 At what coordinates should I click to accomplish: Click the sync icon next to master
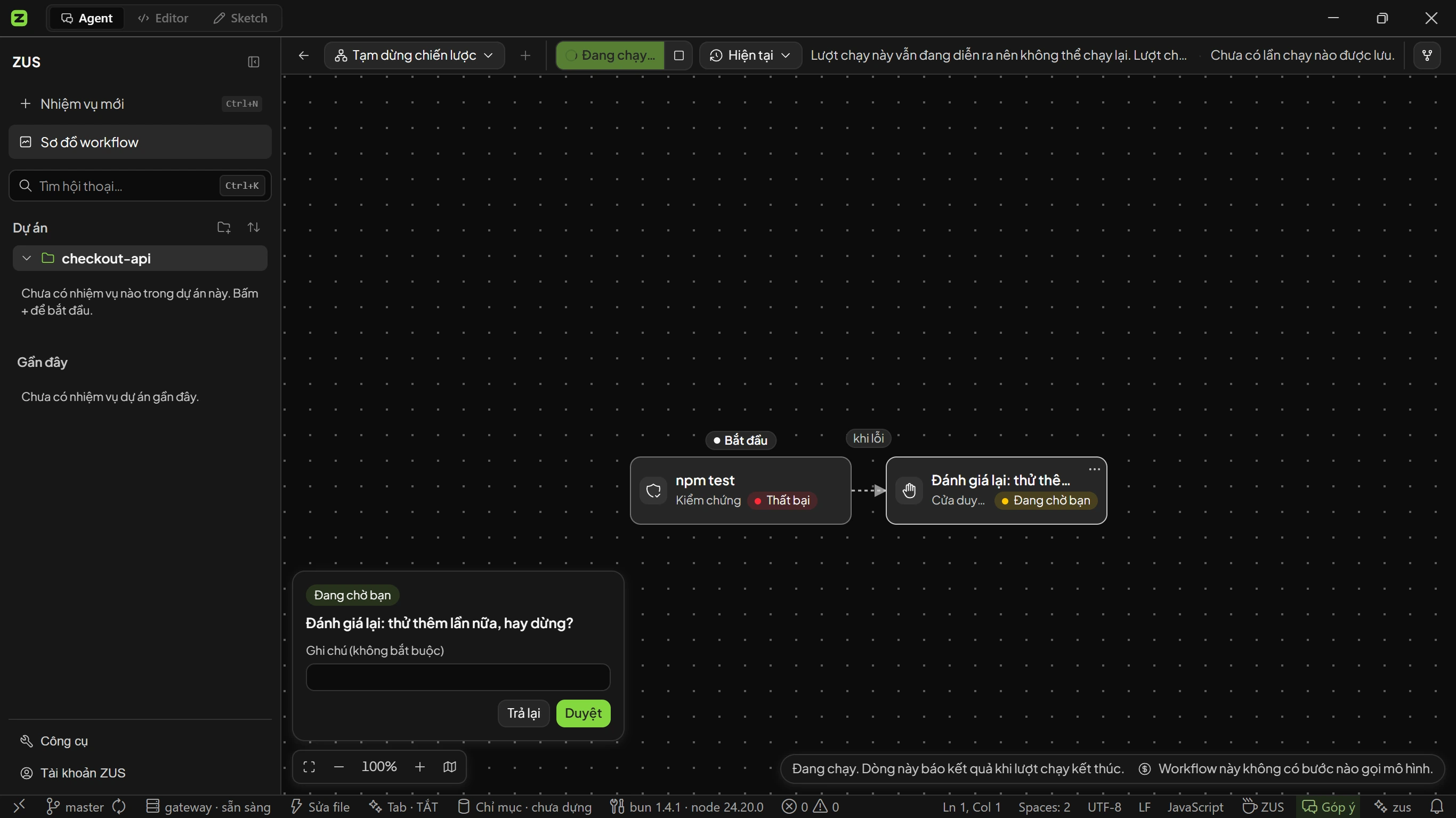(119, 807)
